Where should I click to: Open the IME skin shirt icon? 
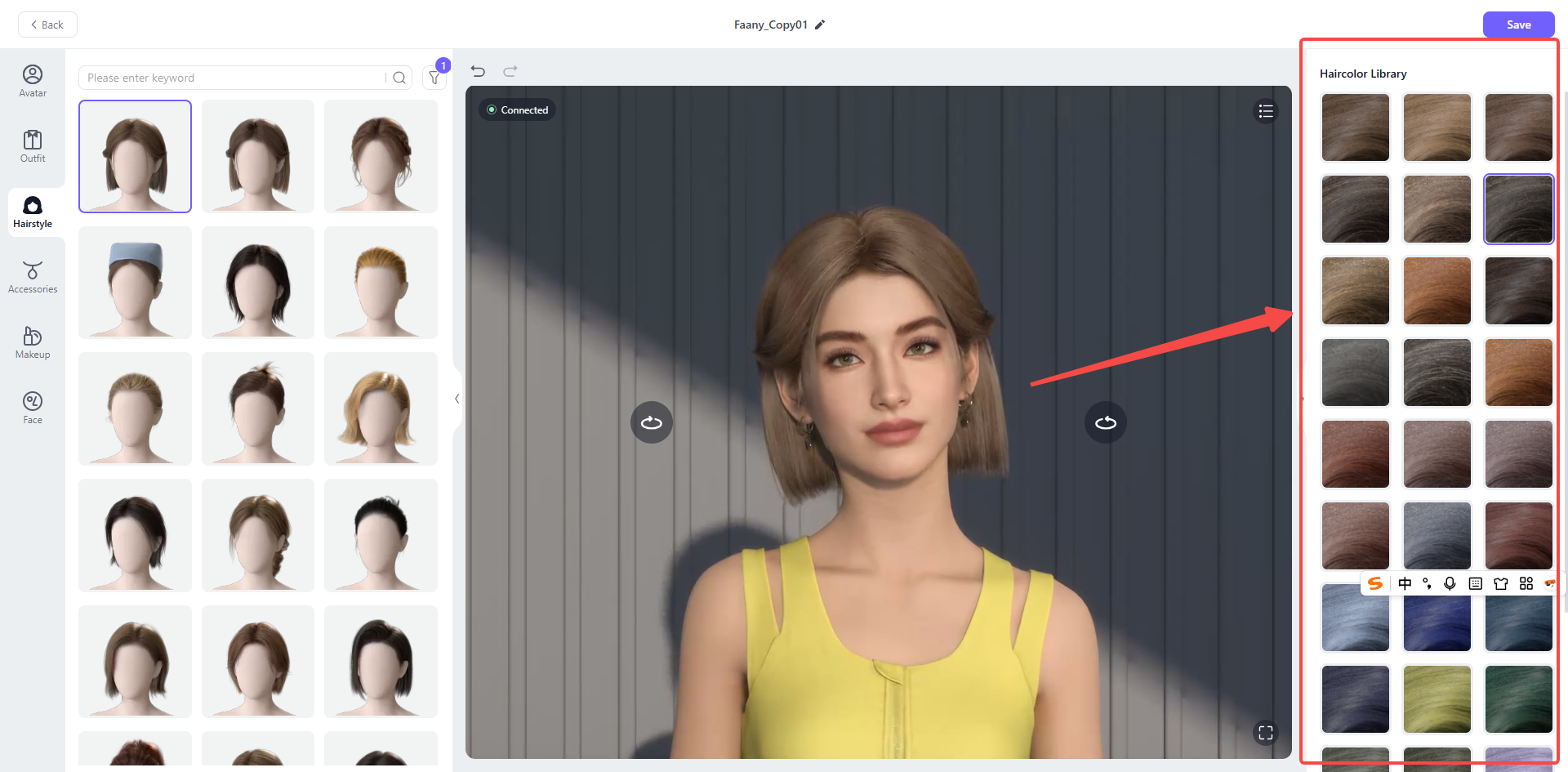pos(1501,583)
